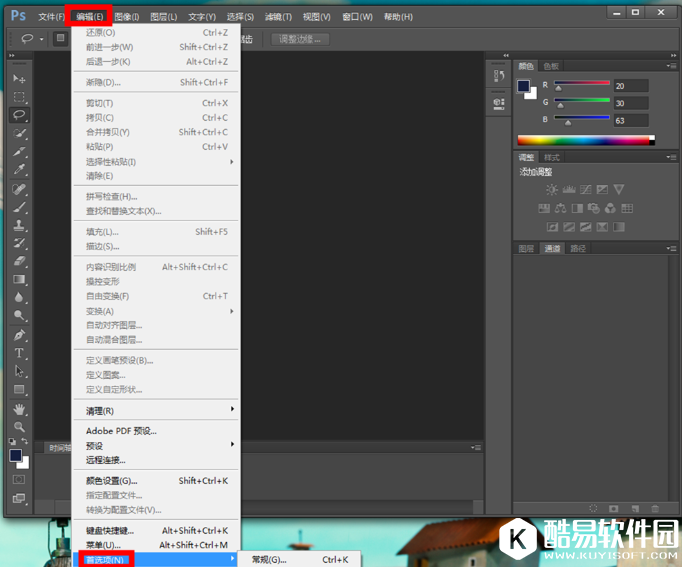The image size is (684, 567).
Task: Choose the Hand tool
Action: (19, 408)
